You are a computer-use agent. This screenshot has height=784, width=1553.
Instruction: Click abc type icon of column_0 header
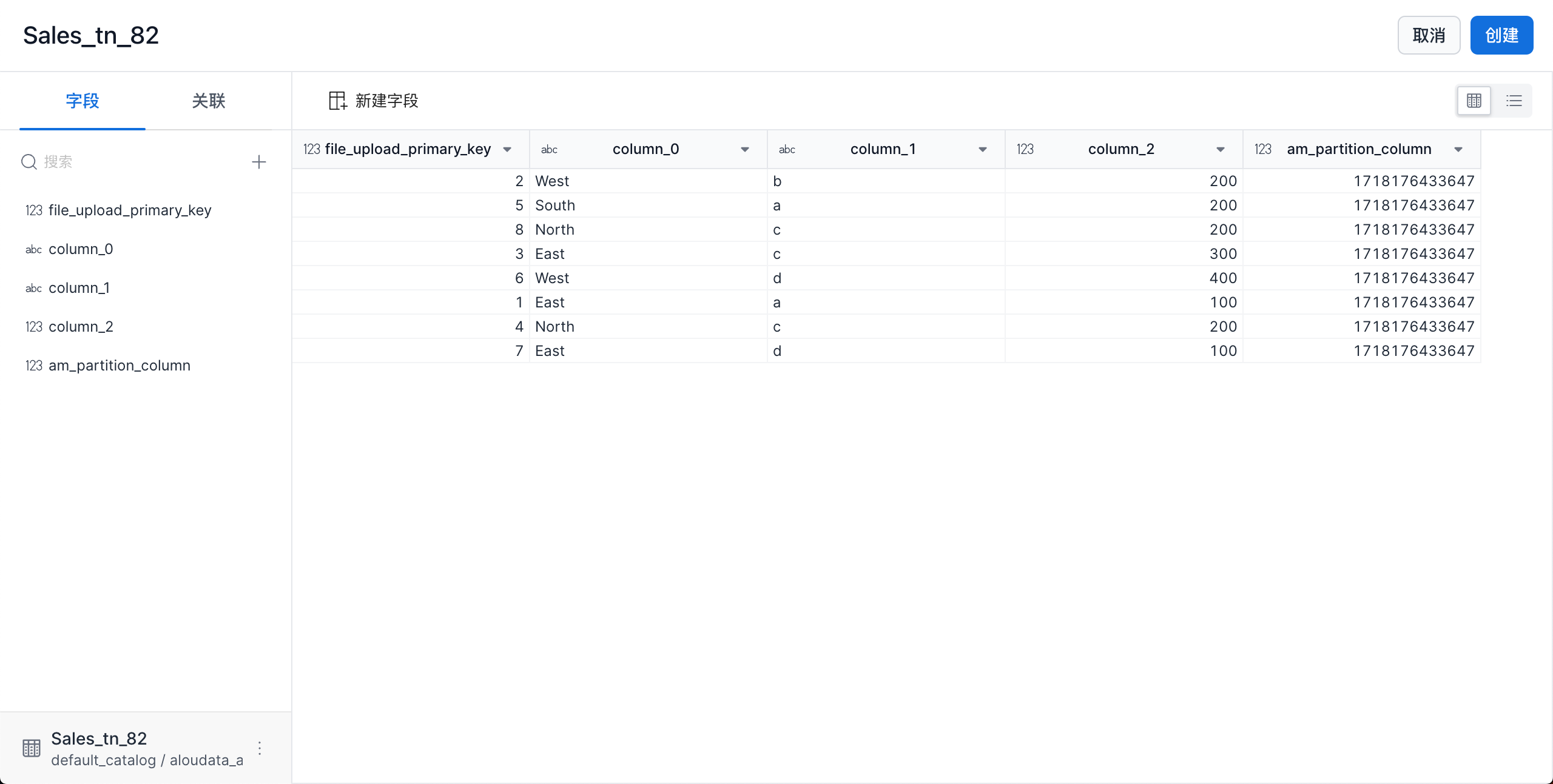pyautogui.click(x=549, y=149)
